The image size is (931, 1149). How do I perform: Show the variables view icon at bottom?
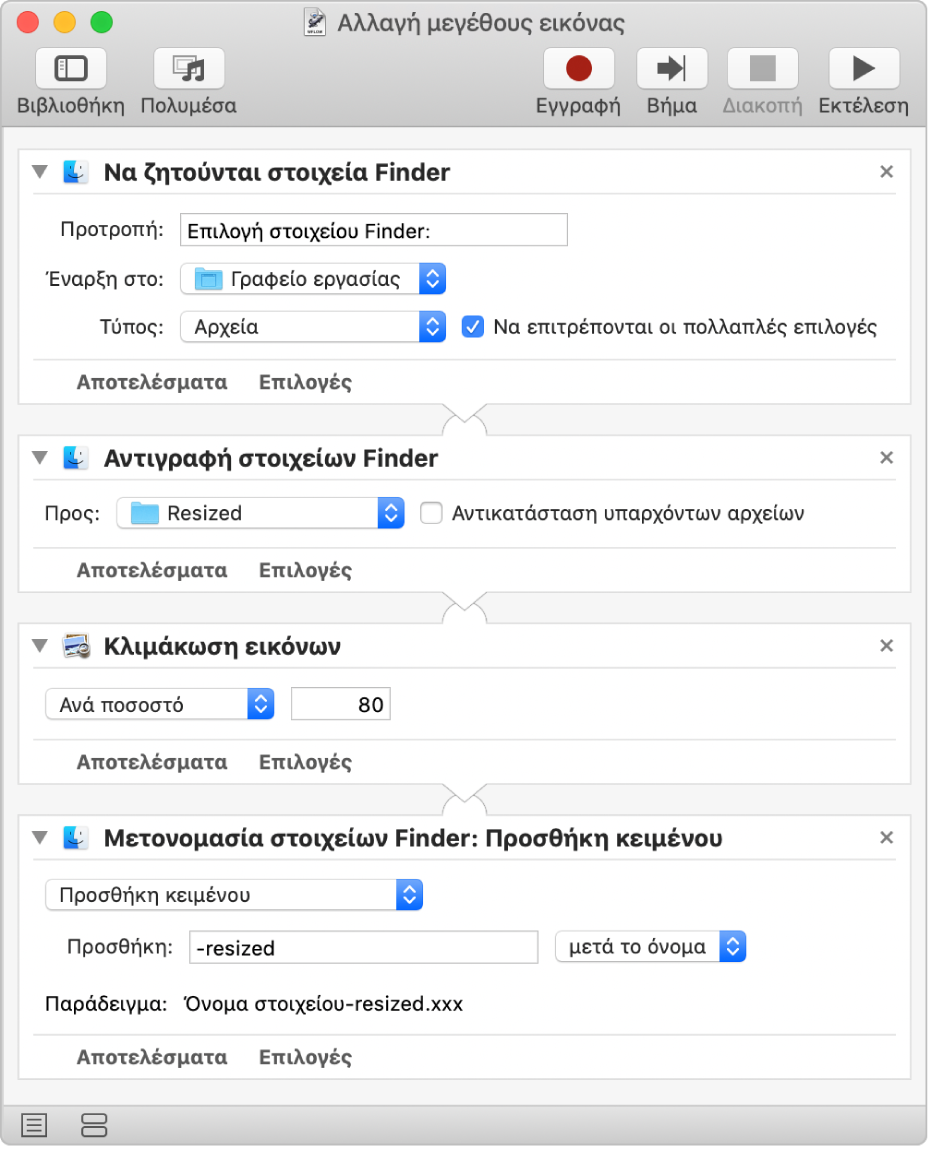[x=94, y=1125]
